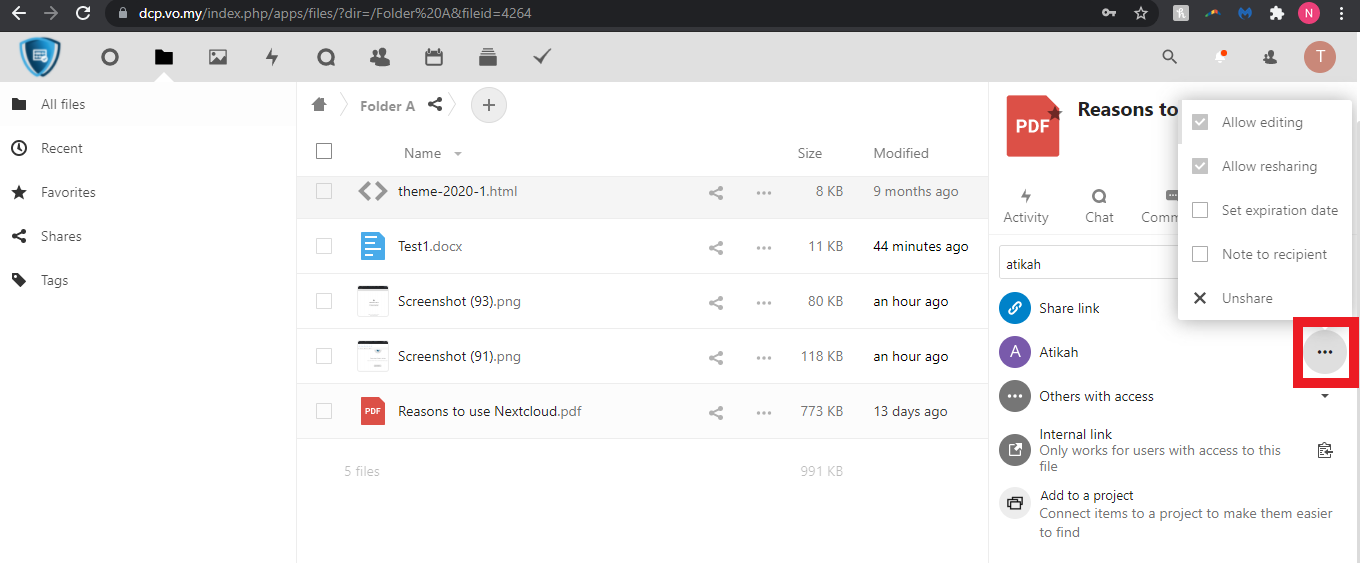The image size is (1360, 563).
Task: Click the search magnifier icon
Action: tap(1170, 57)
